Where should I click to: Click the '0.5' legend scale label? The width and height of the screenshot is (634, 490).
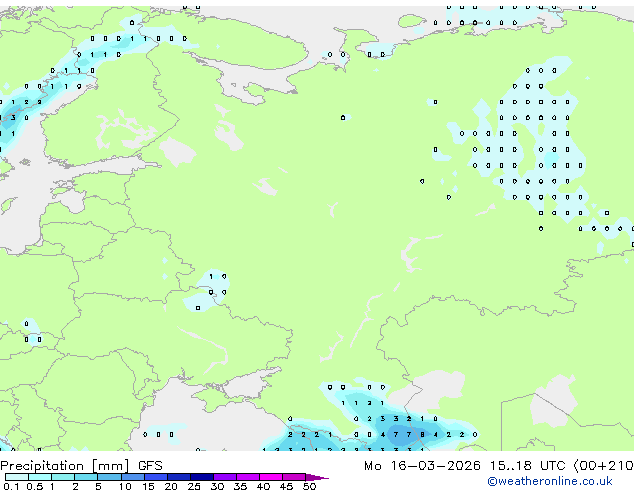35,486
